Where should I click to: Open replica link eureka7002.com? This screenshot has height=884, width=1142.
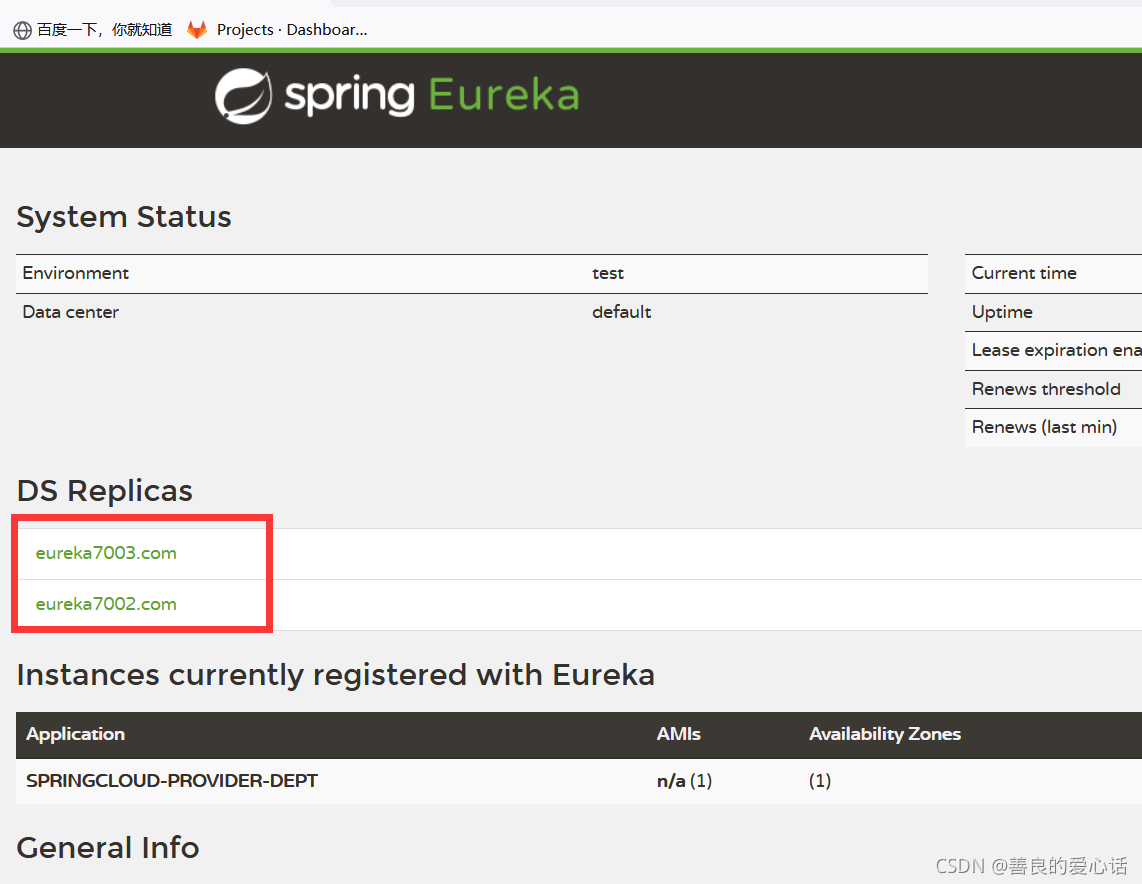point(106,604)
